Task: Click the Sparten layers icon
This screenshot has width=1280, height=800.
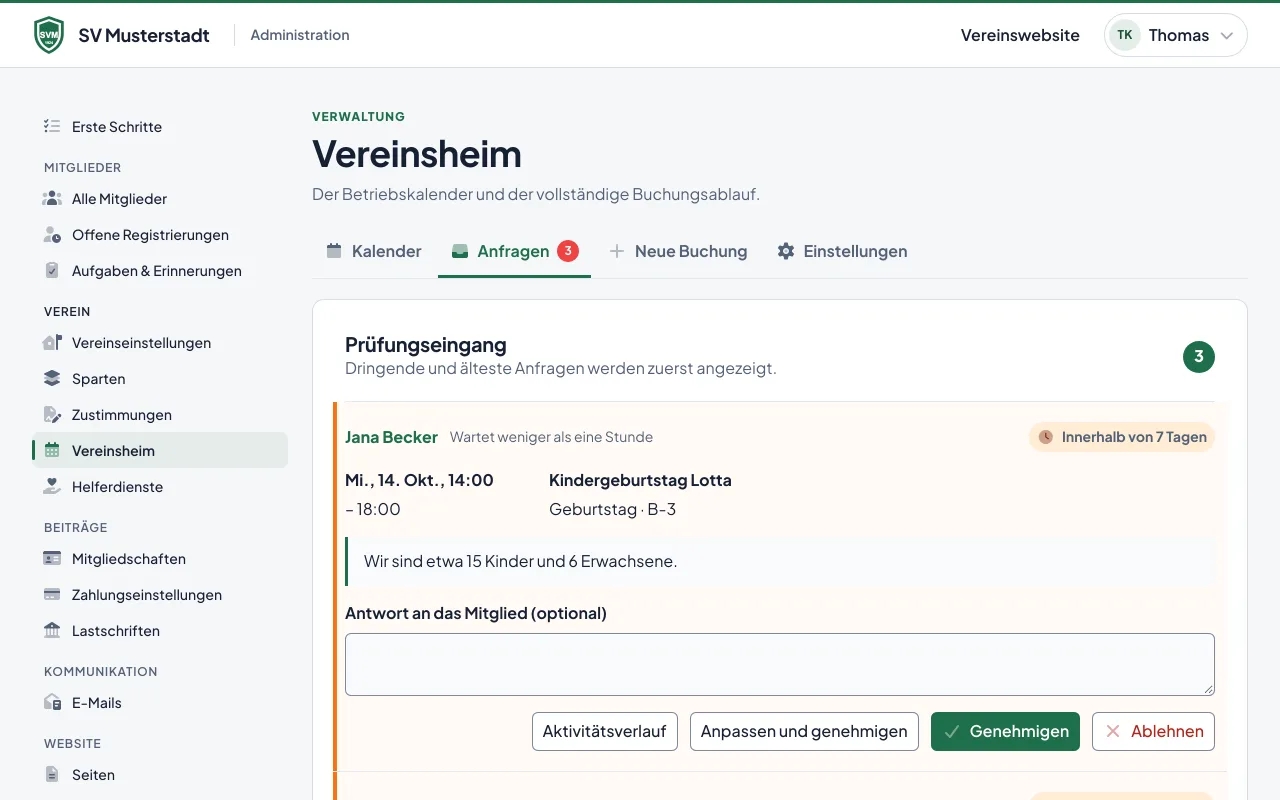Action: point(52,379)
